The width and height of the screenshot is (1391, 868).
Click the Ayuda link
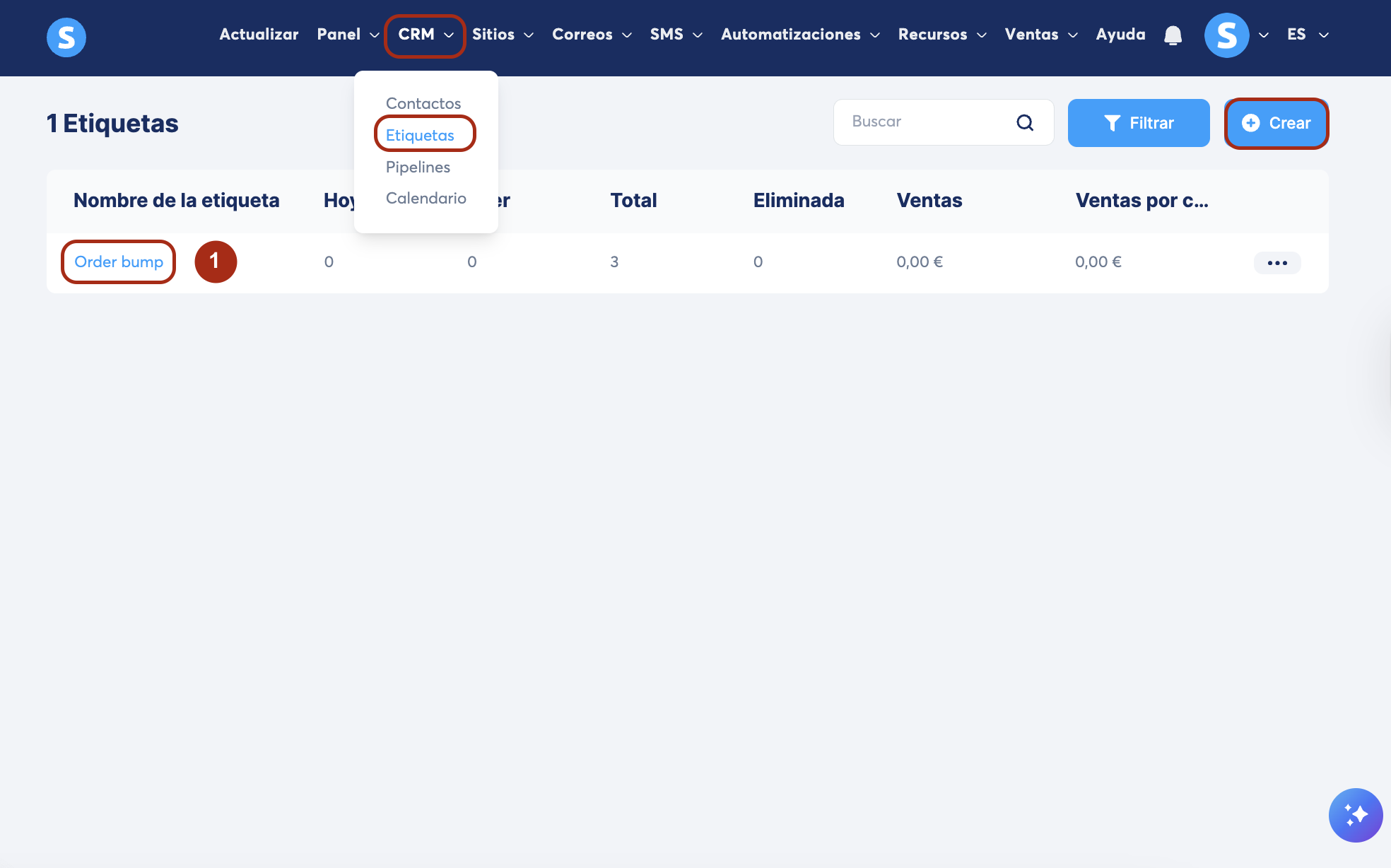pos(1120,35)
